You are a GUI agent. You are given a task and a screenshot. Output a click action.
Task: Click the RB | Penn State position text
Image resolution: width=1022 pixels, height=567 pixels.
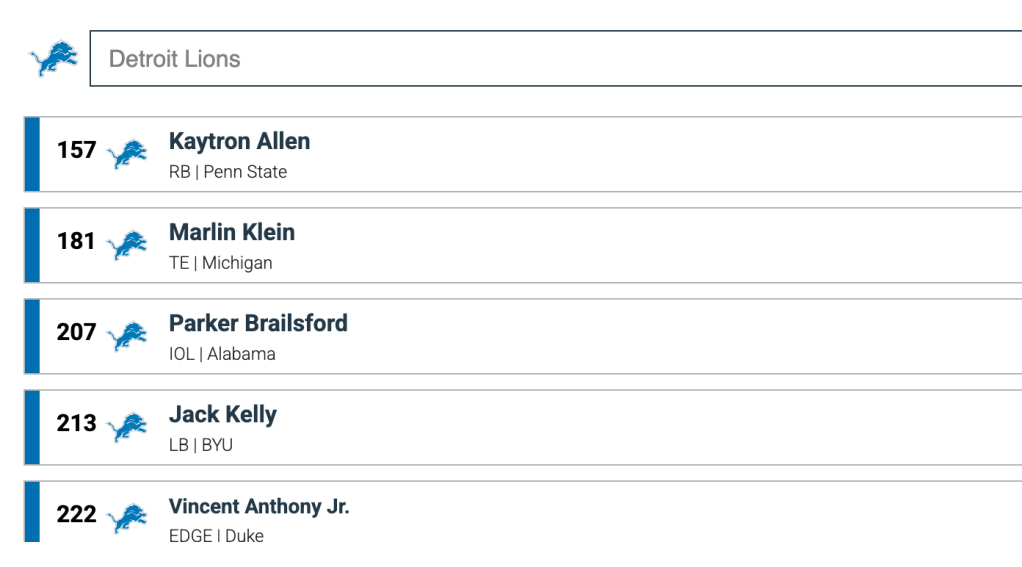pos(228,172)
